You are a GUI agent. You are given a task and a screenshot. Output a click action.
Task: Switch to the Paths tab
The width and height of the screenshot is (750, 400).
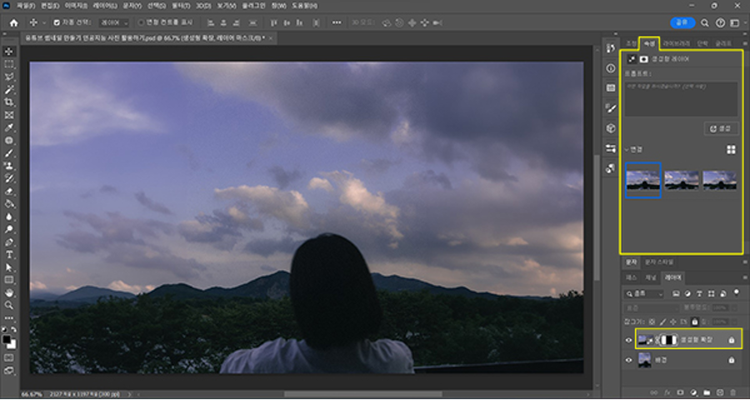[631, 278]
